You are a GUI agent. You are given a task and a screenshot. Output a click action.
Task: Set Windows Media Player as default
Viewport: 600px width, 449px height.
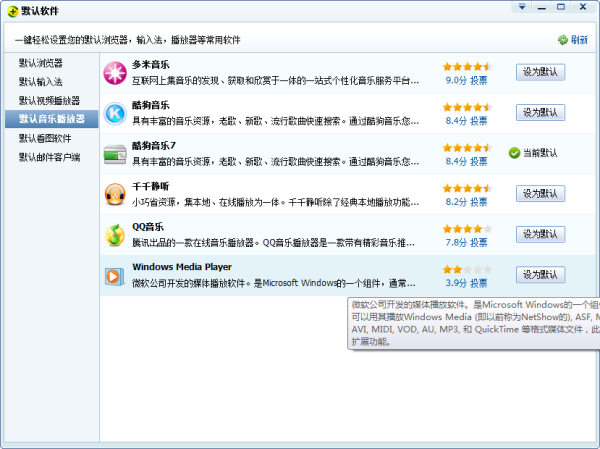click(x=540, y=274)
